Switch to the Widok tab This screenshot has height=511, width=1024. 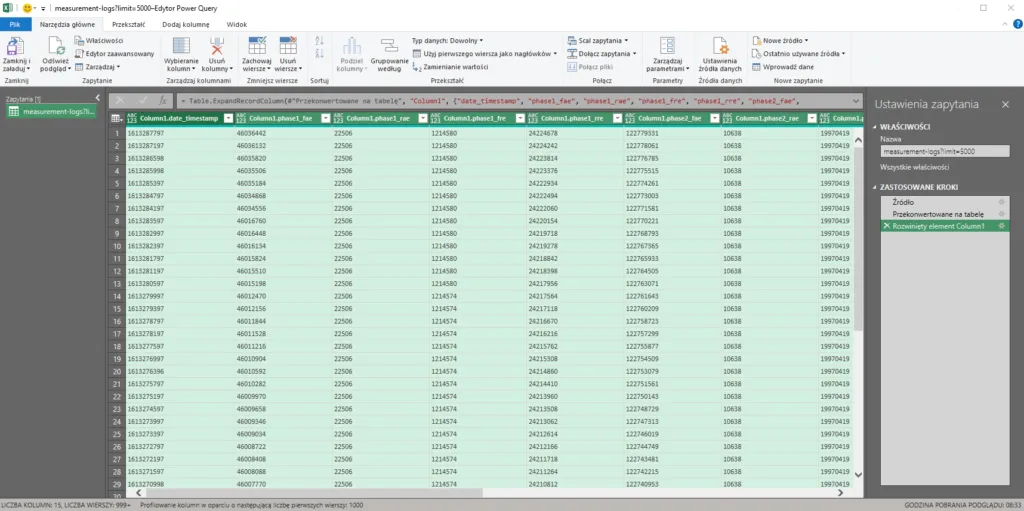click(236, 24)
